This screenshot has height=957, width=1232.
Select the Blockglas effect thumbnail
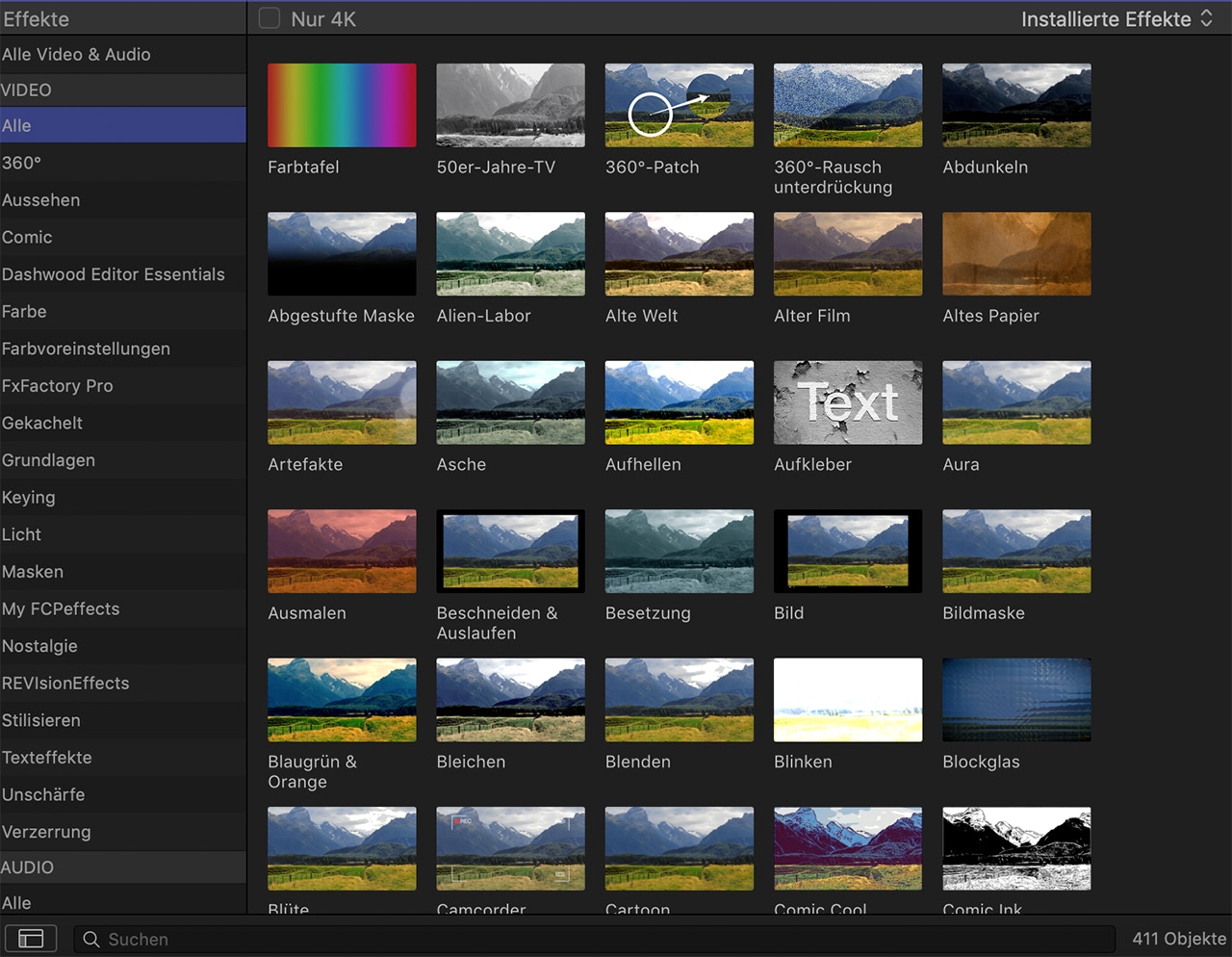(1016, 700)
